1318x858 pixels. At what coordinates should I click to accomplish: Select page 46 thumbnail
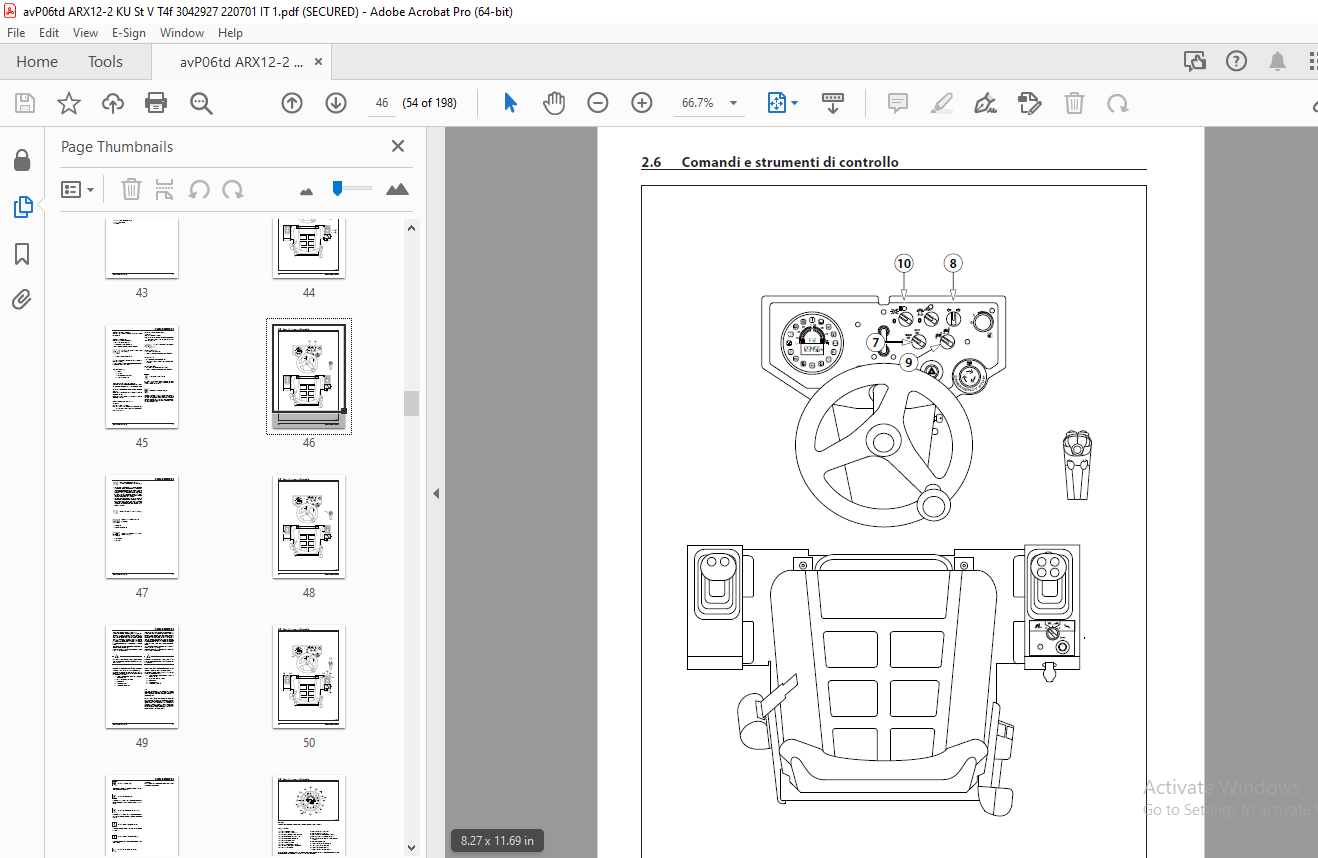click(x=309, y=376)
